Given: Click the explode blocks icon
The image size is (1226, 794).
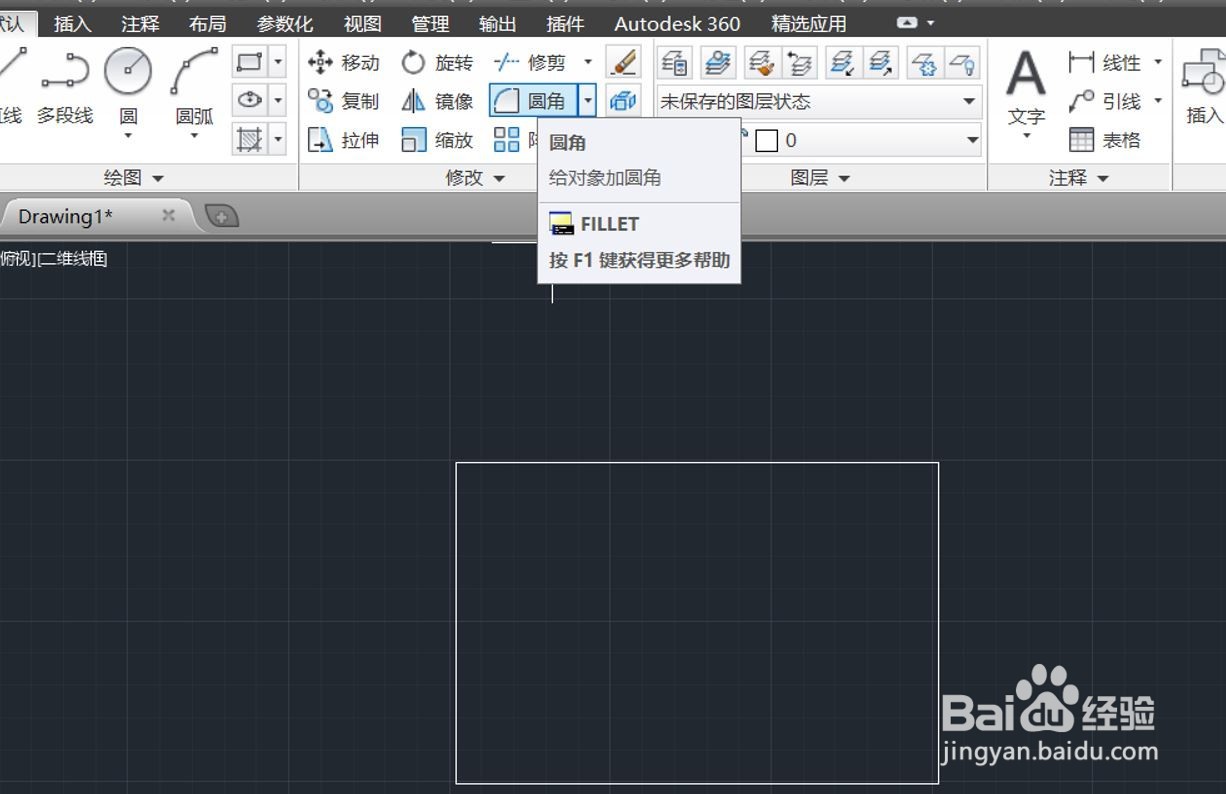Looking at the screenshot, I should 623,101.
